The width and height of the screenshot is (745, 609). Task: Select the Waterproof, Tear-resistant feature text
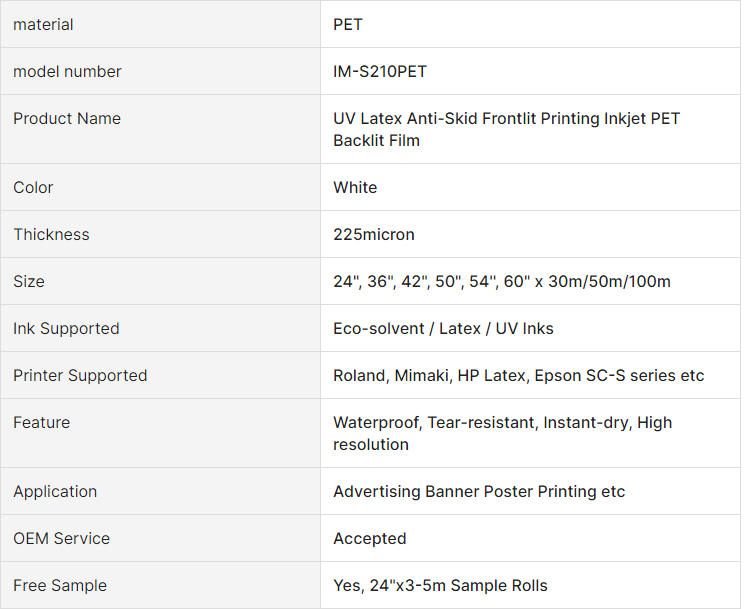point(502,433)
